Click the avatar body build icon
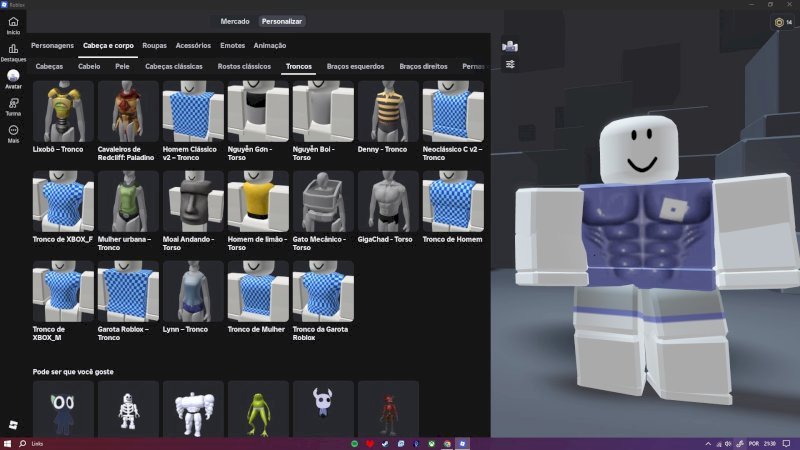 coord(510,46)
